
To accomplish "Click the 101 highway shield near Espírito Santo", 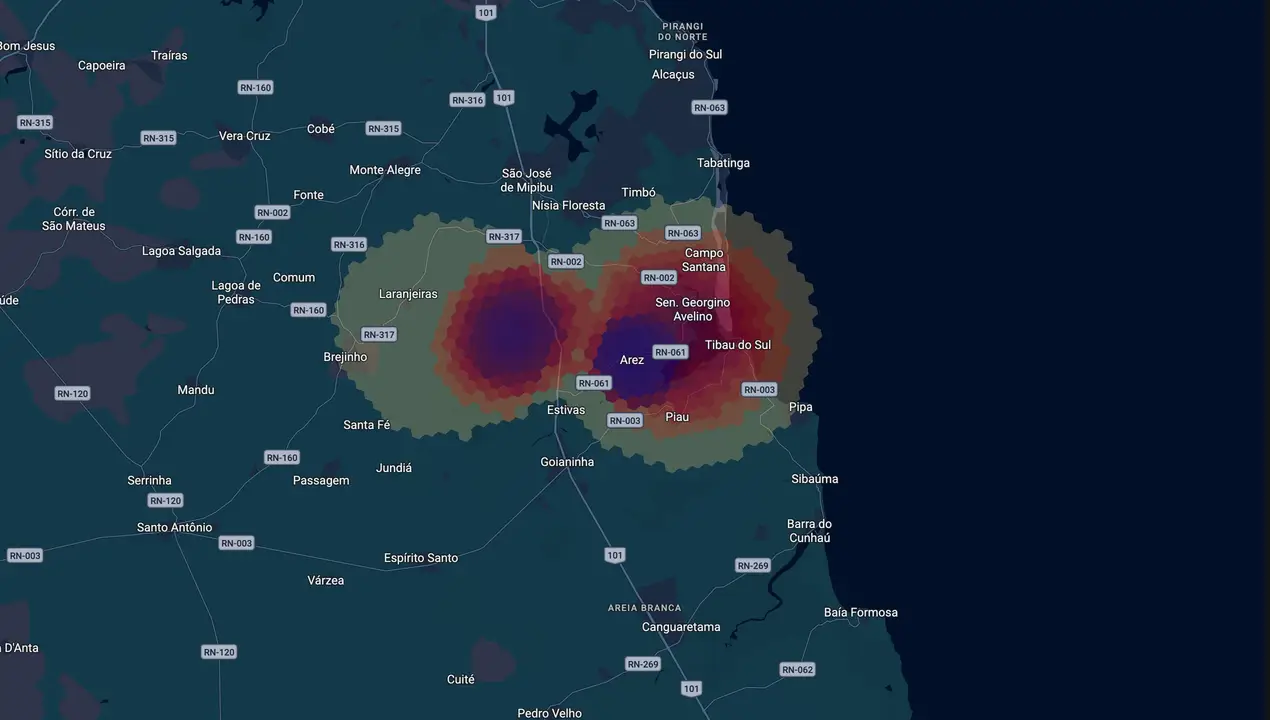I will tap(615, 555).
